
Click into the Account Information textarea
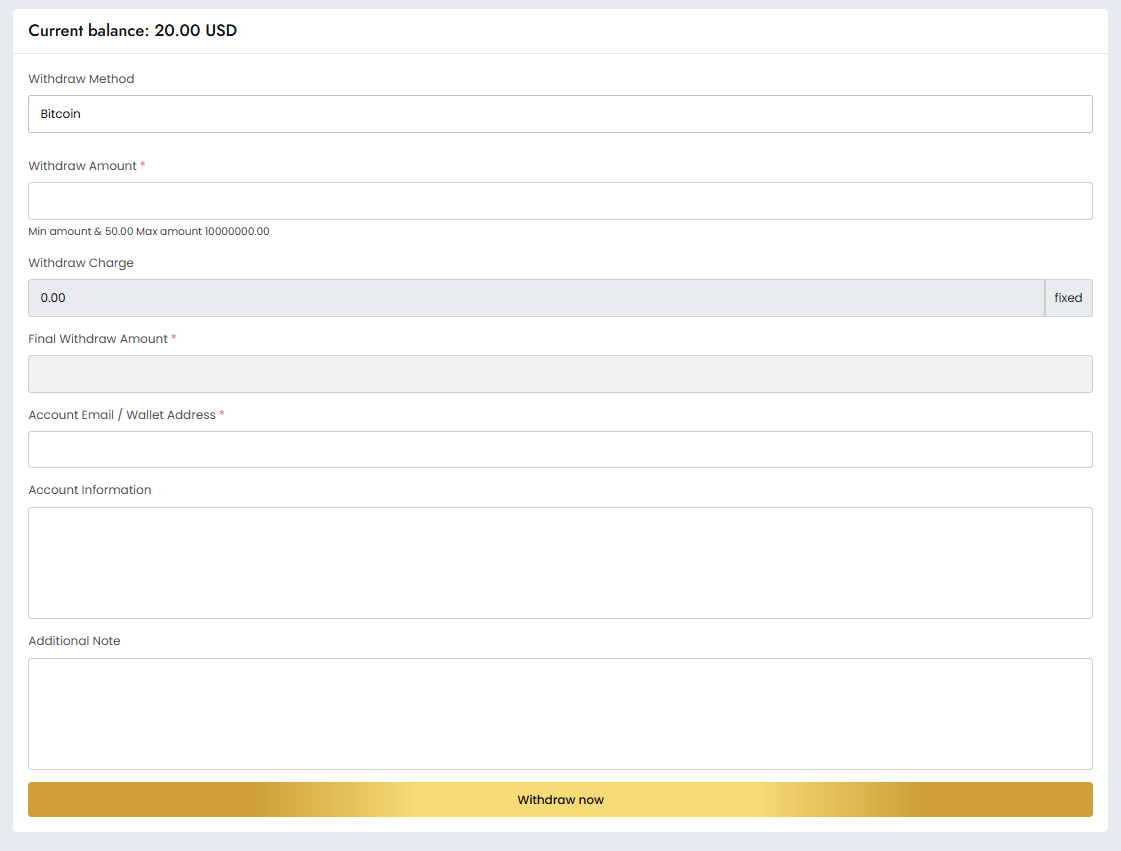coord(560,563)
